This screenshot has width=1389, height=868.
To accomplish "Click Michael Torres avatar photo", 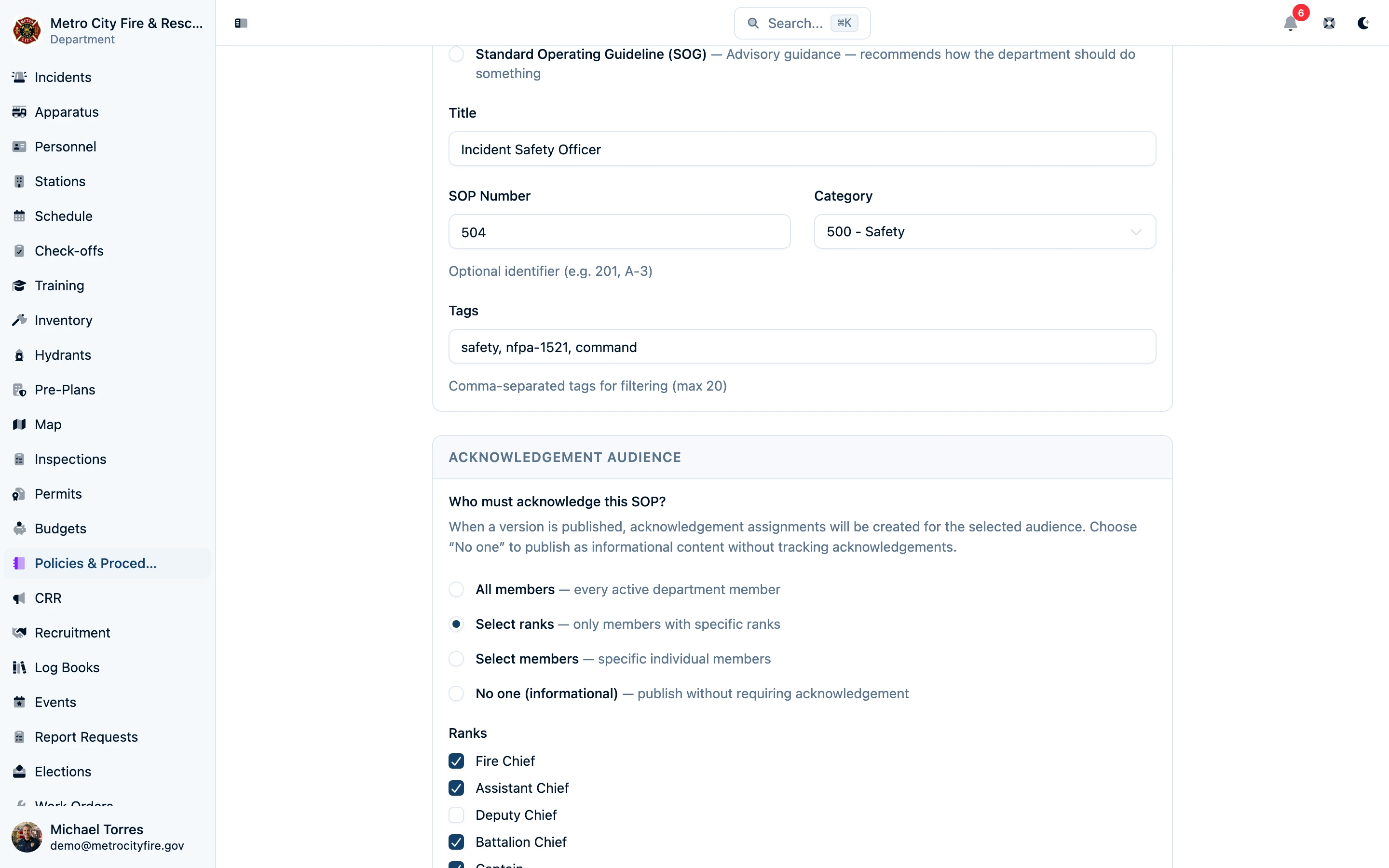I will click(27, 837).
